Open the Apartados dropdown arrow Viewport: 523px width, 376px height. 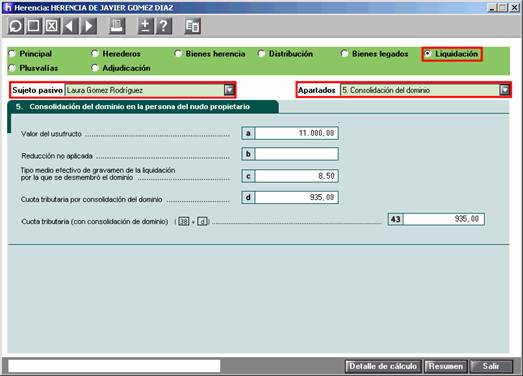pos(505,90)
